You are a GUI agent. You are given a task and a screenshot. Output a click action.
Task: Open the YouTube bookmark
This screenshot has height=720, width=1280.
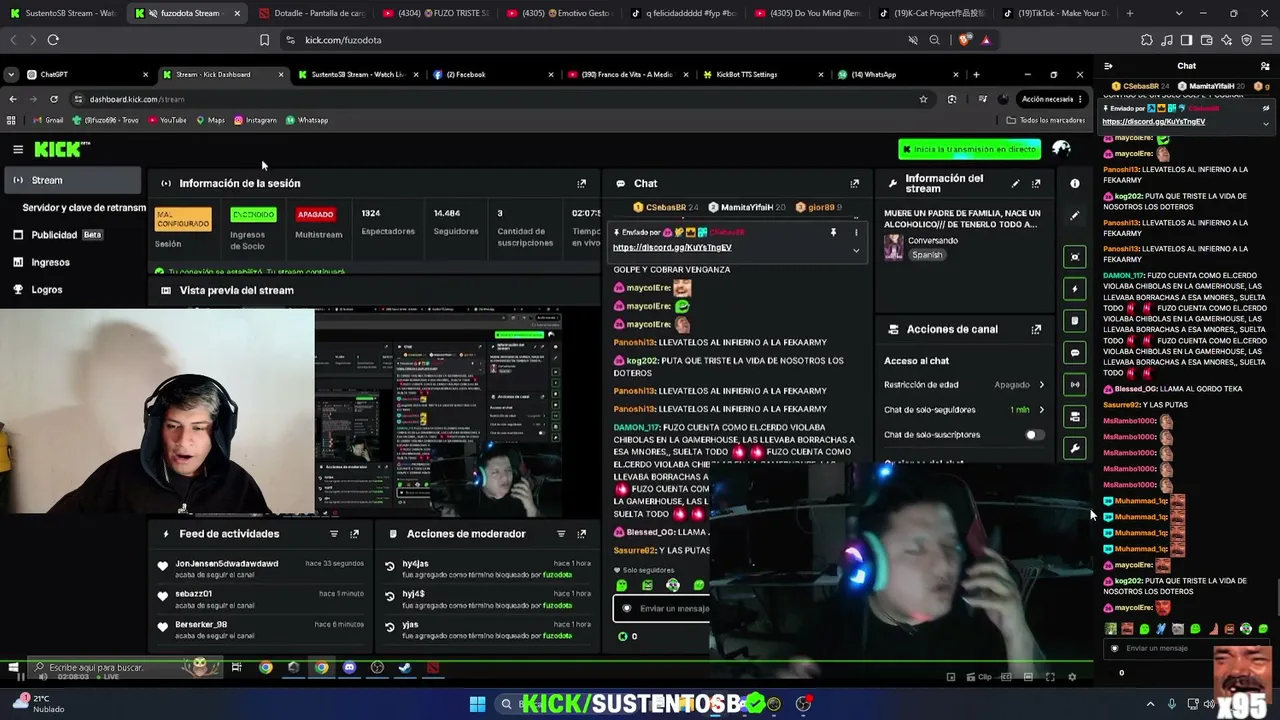click(167, 120)
